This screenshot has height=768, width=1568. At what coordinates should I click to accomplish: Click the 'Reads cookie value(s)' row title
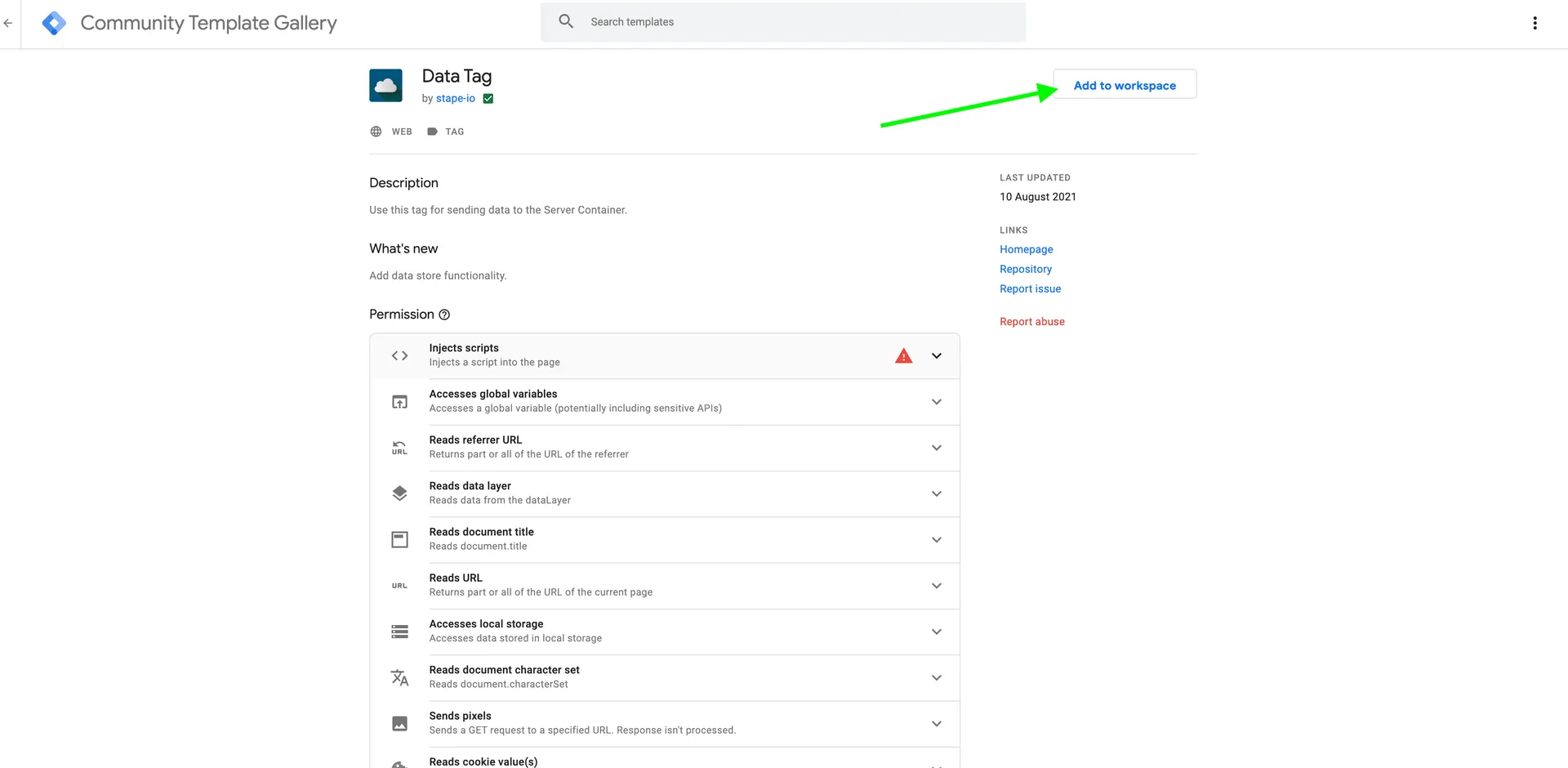coord(483,761)
